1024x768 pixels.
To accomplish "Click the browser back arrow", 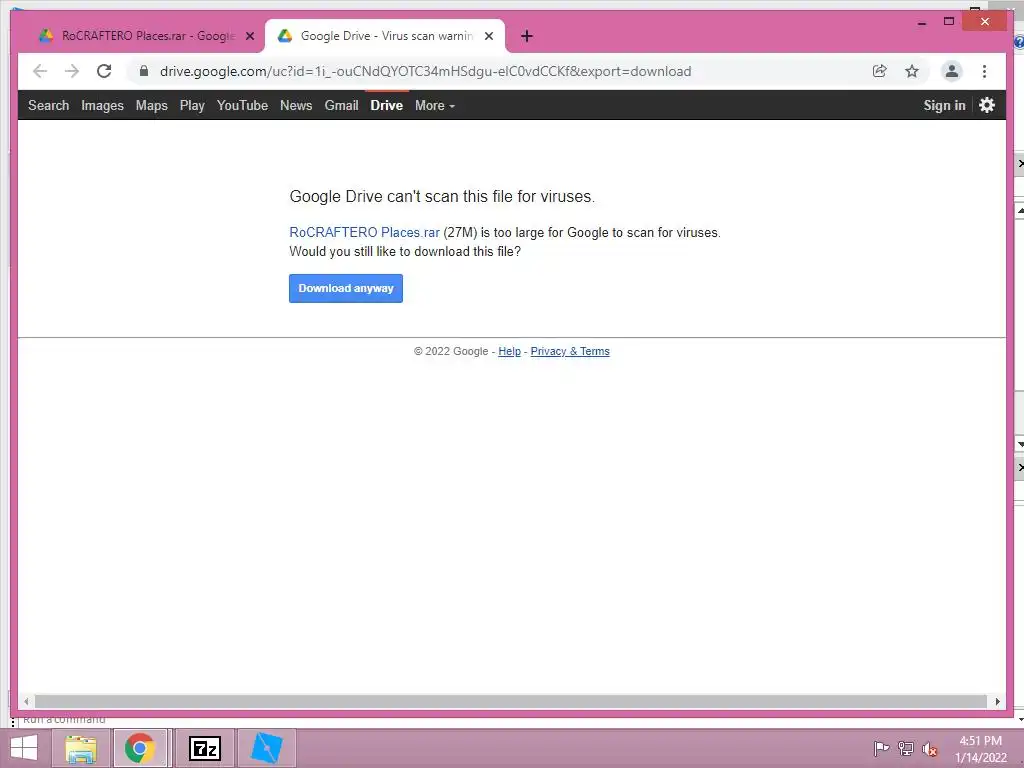I will pyautogui.click(x=40, y=71).
